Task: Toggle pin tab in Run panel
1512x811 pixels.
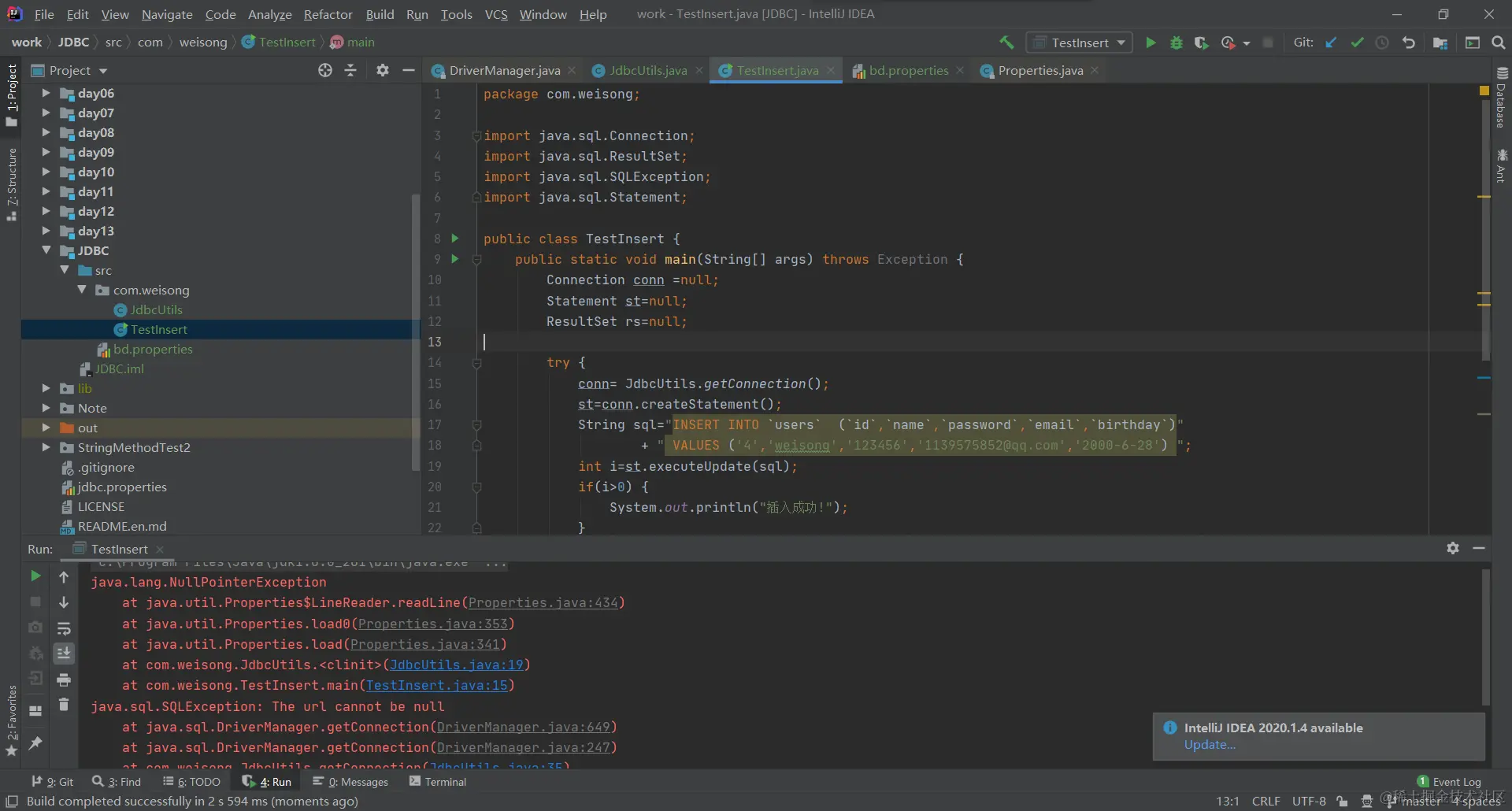Action: tap(35, 742)
